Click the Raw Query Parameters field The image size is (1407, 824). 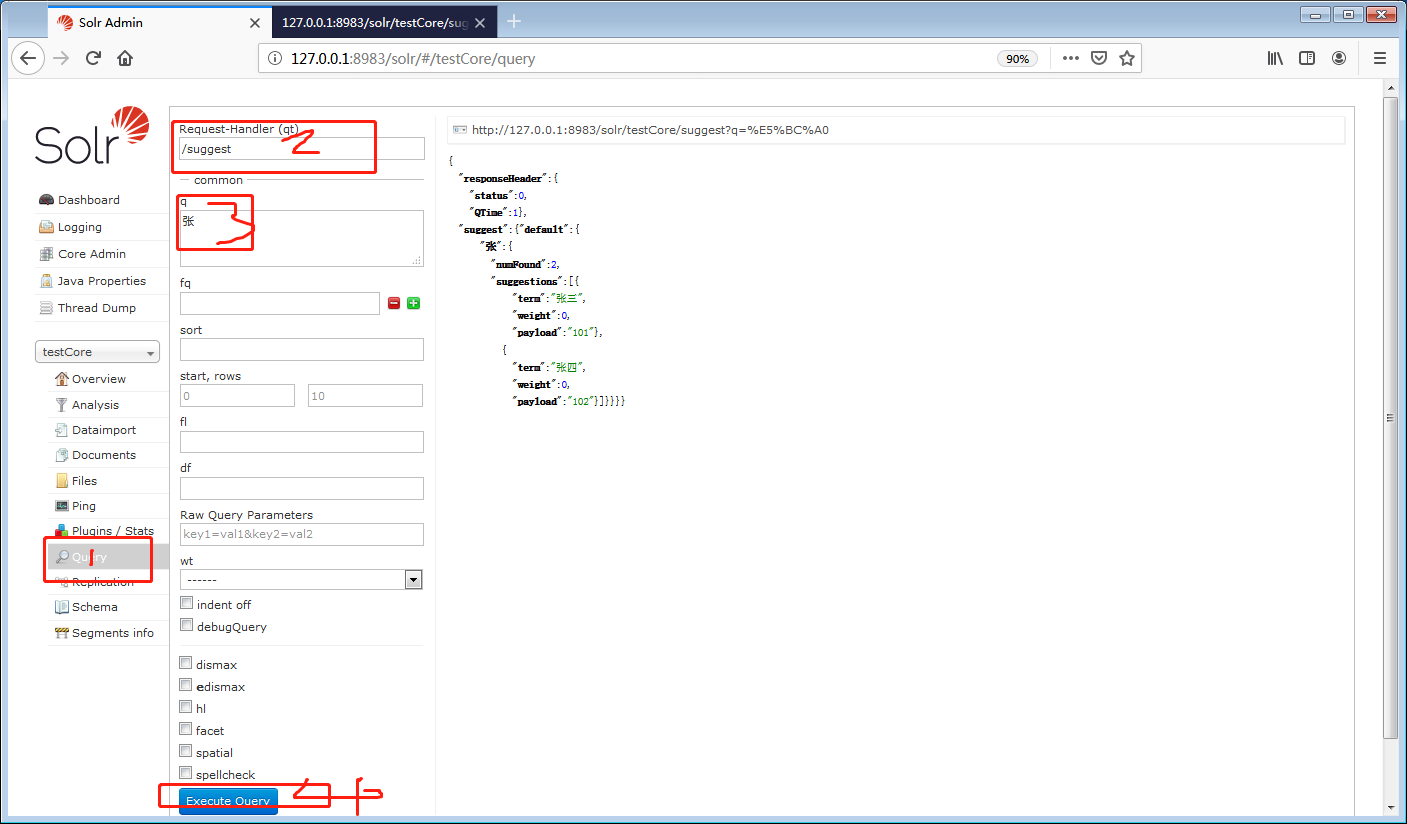coord(301,534)
